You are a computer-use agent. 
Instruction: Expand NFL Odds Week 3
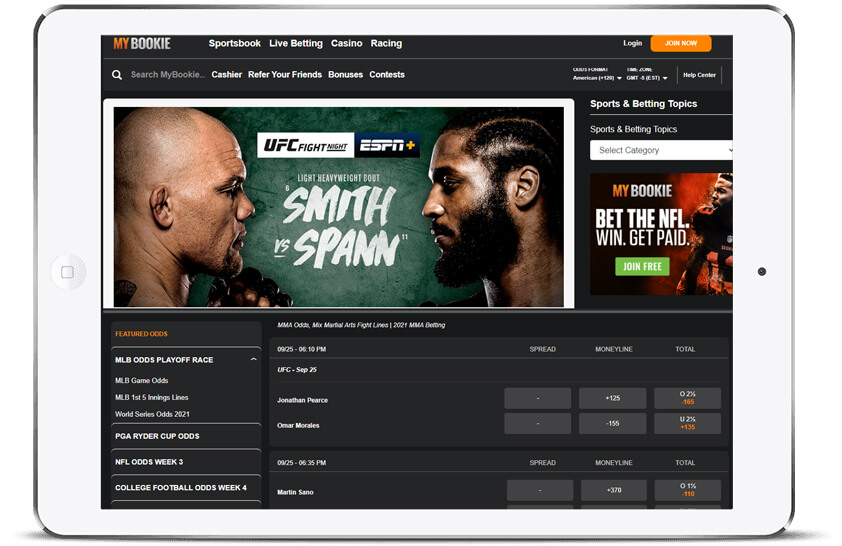186,462
